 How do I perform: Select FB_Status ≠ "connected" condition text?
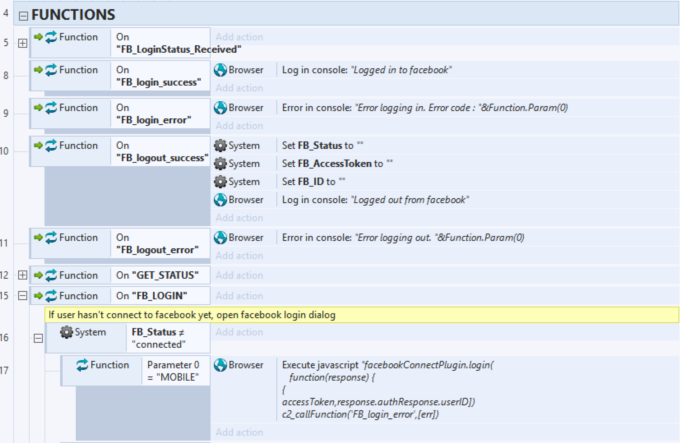pyautogui.click(x=158, y=338)
